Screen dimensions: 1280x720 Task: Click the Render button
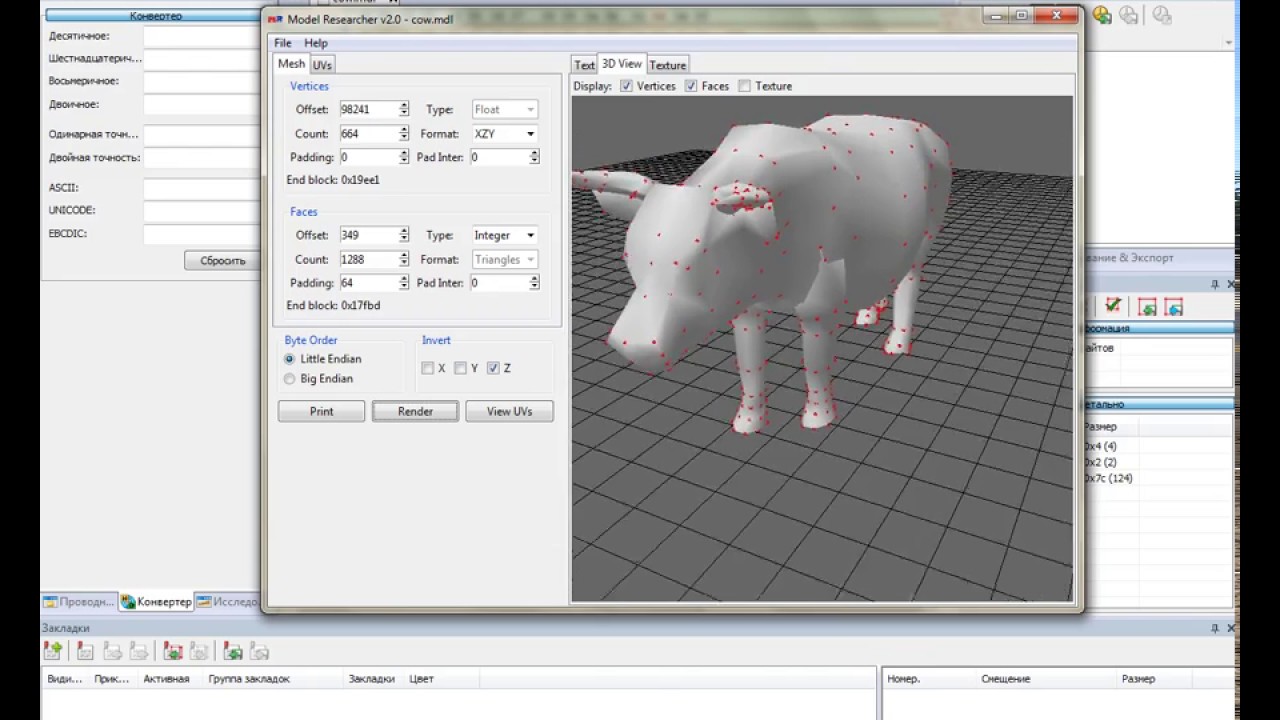point(415,411)
